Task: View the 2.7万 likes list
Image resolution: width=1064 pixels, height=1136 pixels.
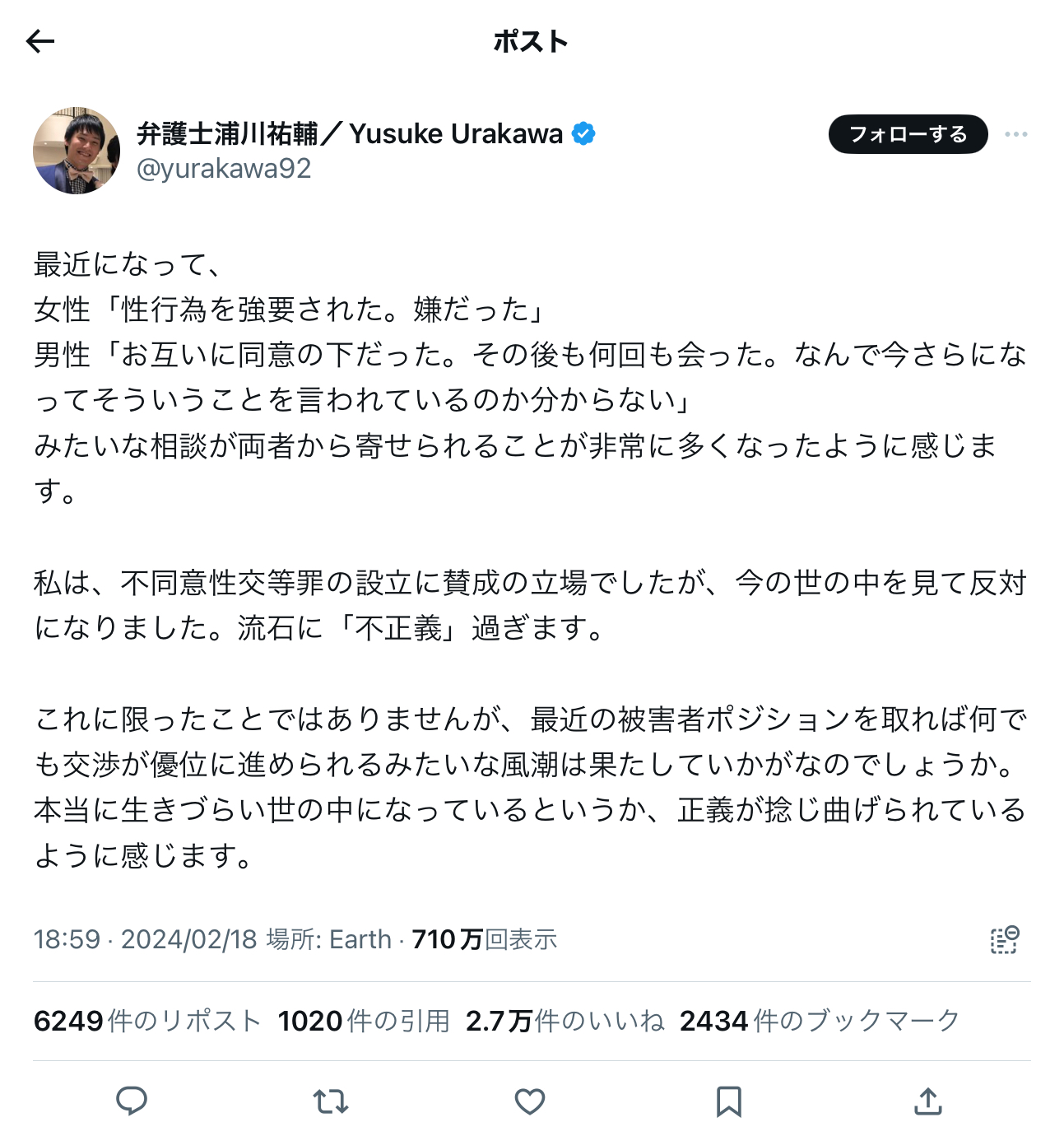Action: (565, 1021)
